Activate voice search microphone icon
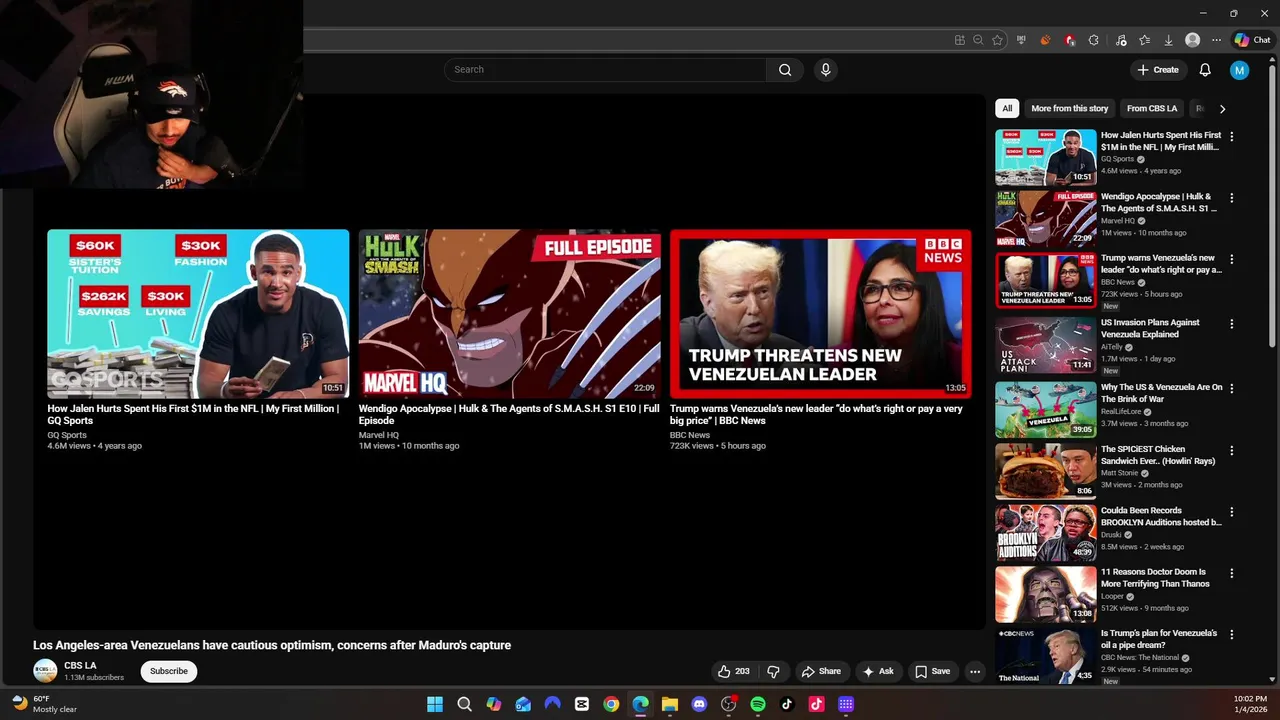The width and height of the screenshot is (1280, 720). [825, 70]
